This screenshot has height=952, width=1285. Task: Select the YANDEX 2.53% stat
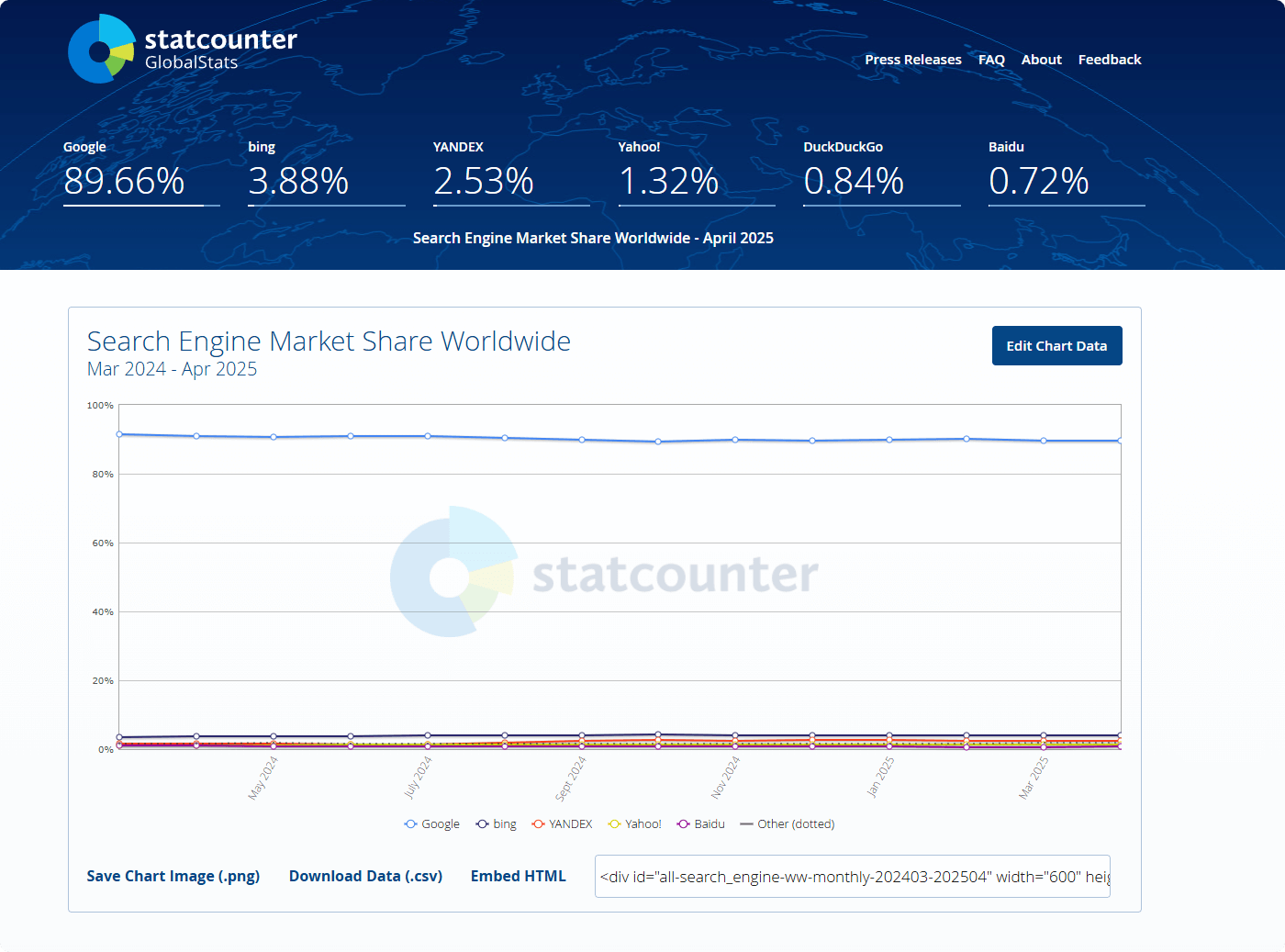pyautogui.click(x=511, y=172)
